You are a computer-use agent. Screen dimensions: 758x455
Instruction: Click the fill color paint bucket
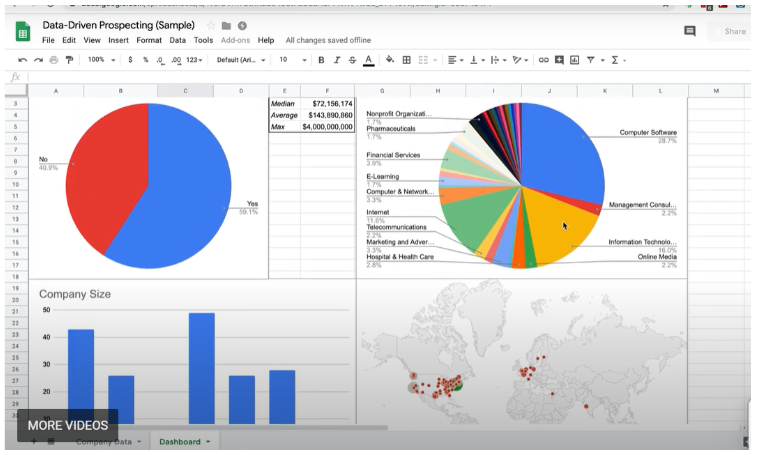[x=390, y=60]
